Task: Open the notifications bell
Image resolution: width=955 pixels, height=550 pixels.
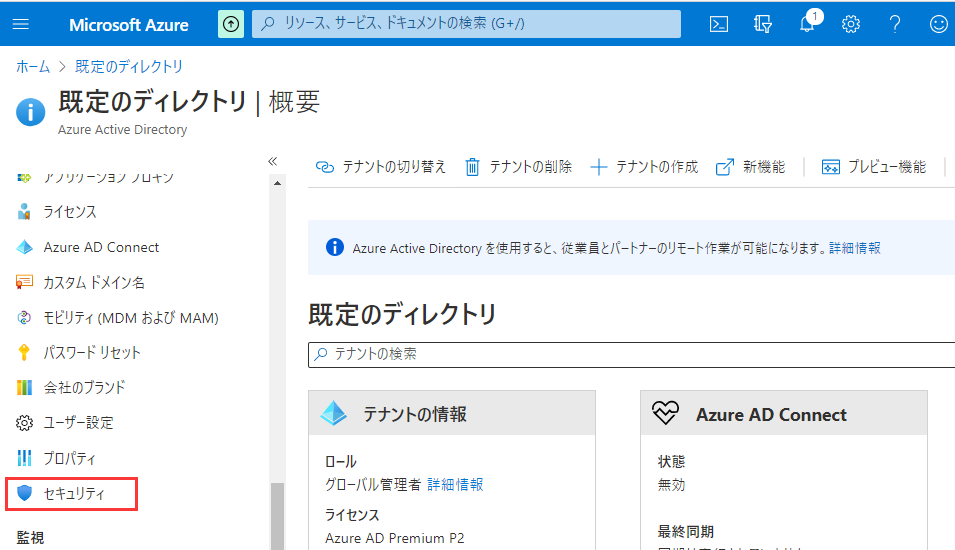Action: [808, 25]
